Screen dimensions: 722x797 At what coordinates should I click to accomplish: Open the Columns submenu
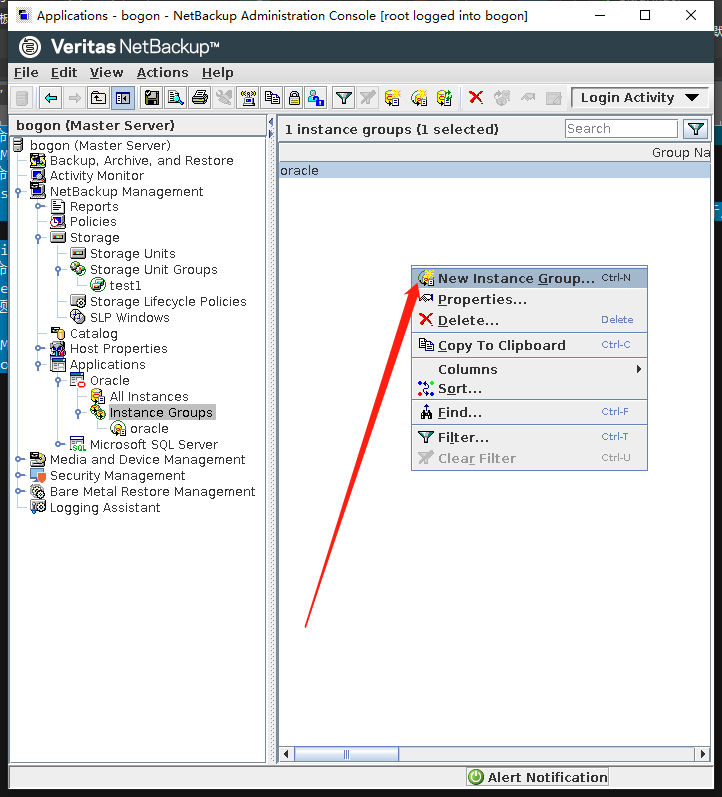pos(529,369)
